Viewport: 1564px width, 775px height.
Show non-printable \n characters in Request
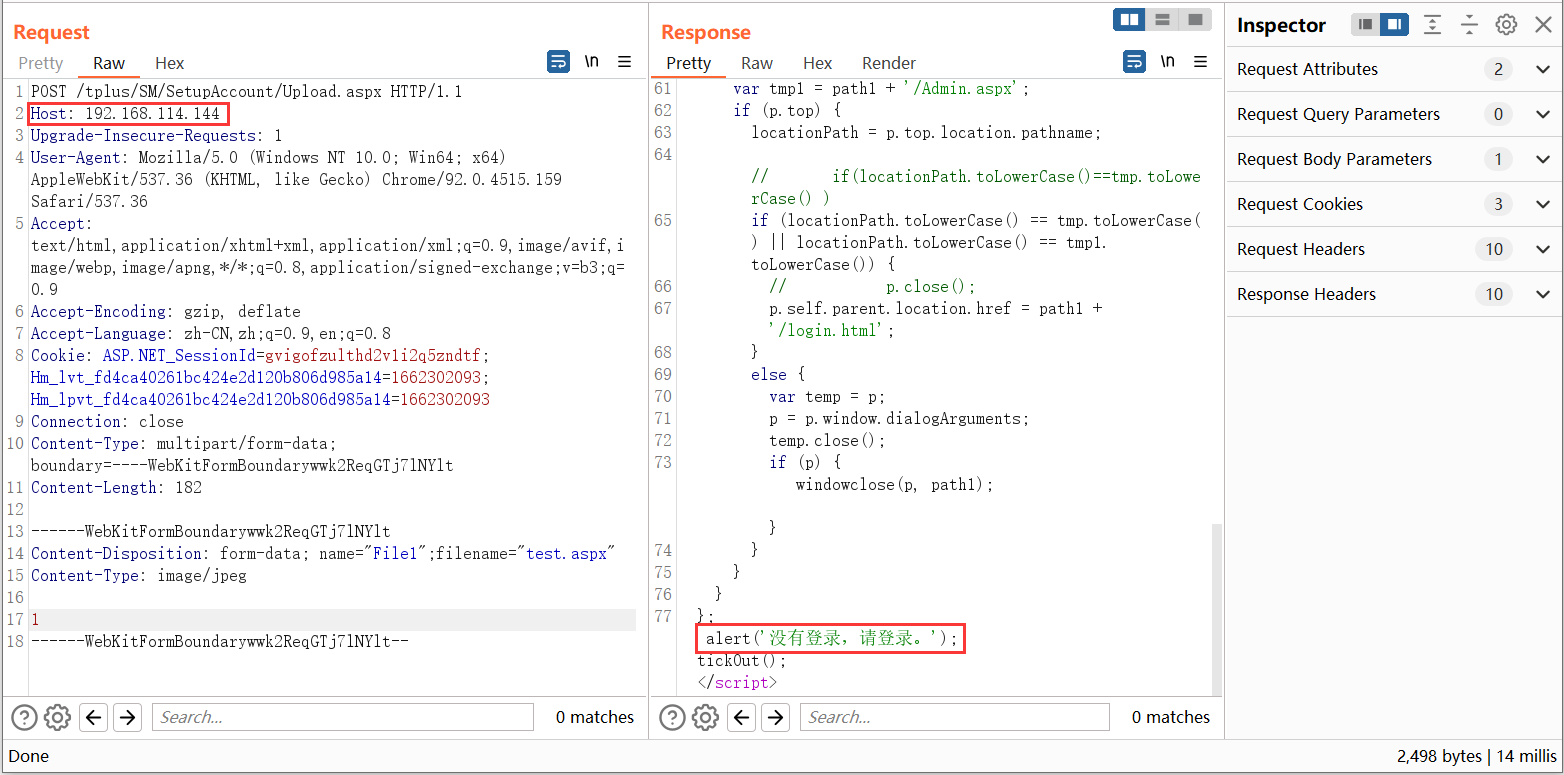(592, 62)
